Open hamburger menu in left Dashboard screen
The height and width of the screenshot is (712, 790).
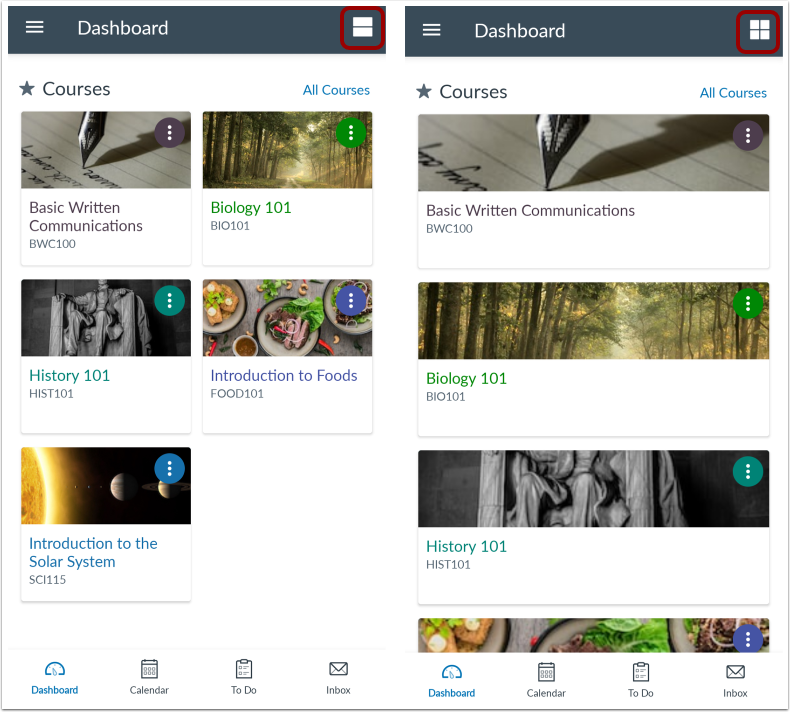point(34,27)
